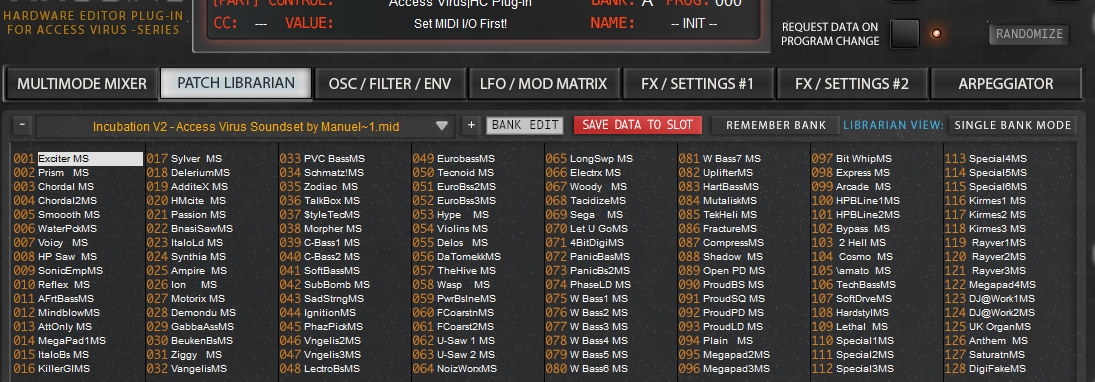This screenshot has width=1095, height=382.
Task: Open the soundset bank dropdown arrow
Action: click(x=441, y=126)
